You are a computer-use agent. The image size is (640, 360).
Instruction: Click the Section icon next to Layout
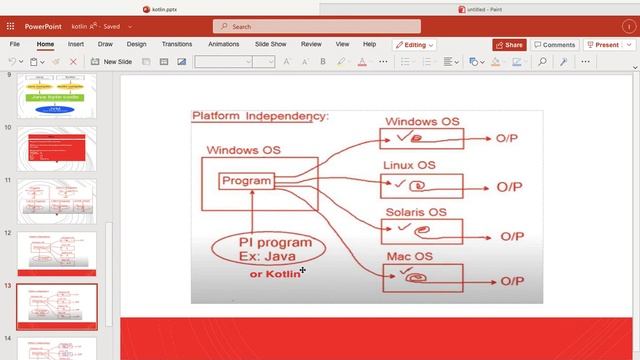[x=164, y=62]
